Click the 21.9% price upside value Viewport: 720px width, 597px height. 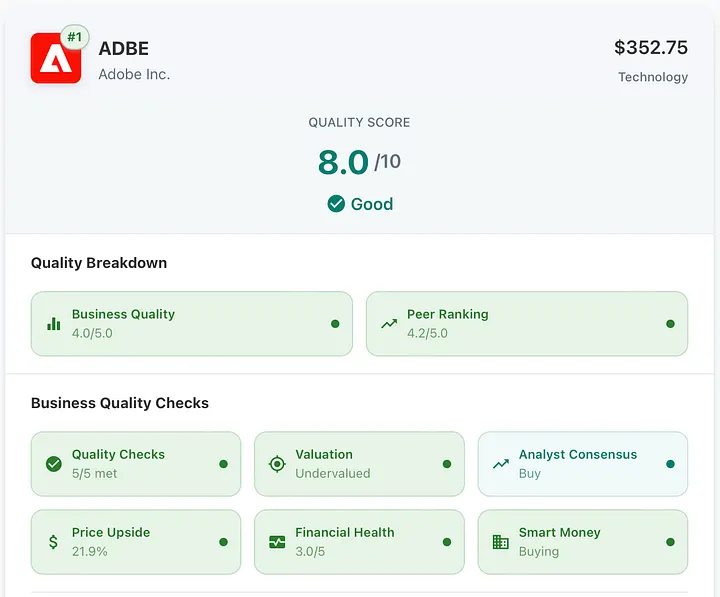(90, 552)
